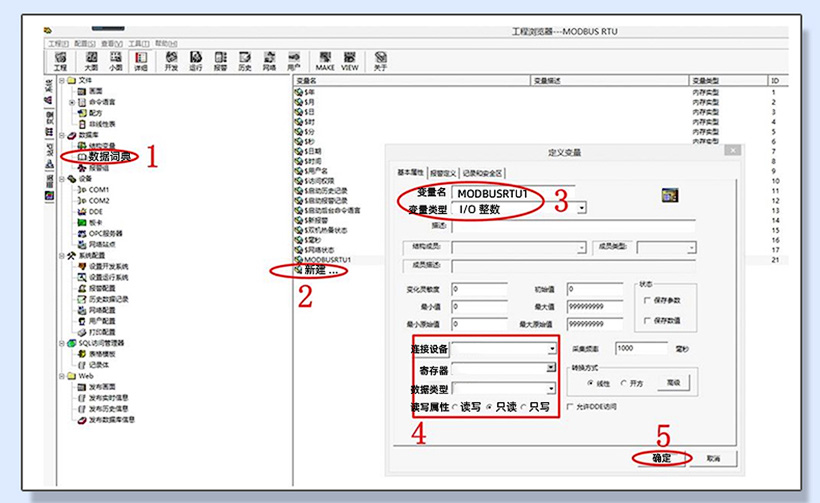Switch to the 报警定义 tab

coord(443,172)
